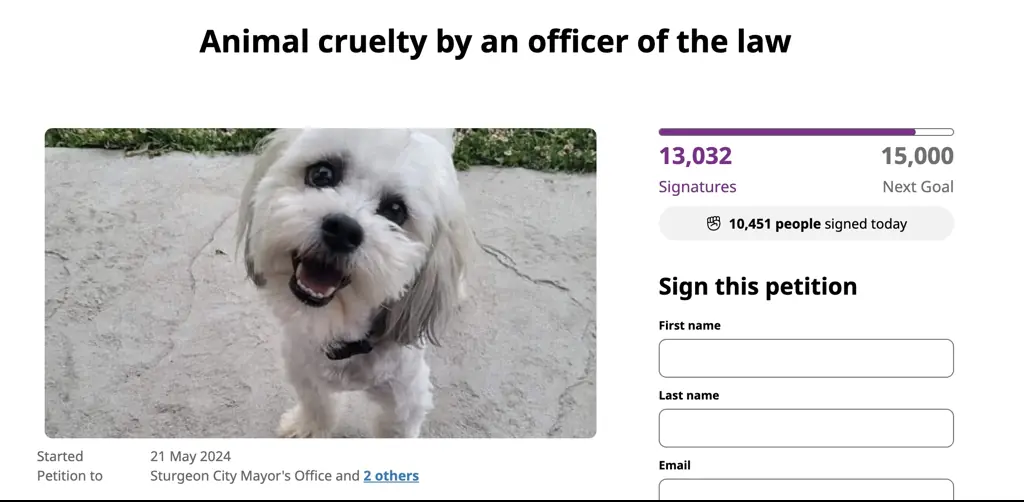Click the "Last name" field label
Viewport: 1024px width, 502px height.
pos(688,395)
